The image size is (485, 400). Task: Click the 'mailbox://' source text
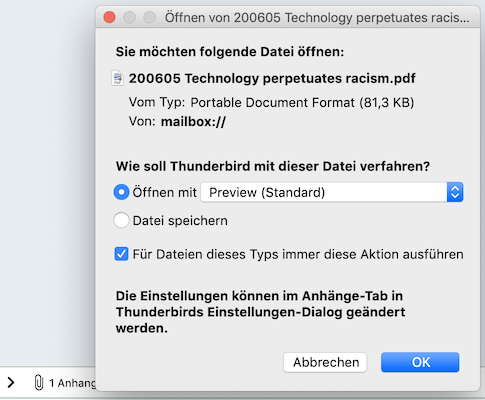[x=193, y=122]
